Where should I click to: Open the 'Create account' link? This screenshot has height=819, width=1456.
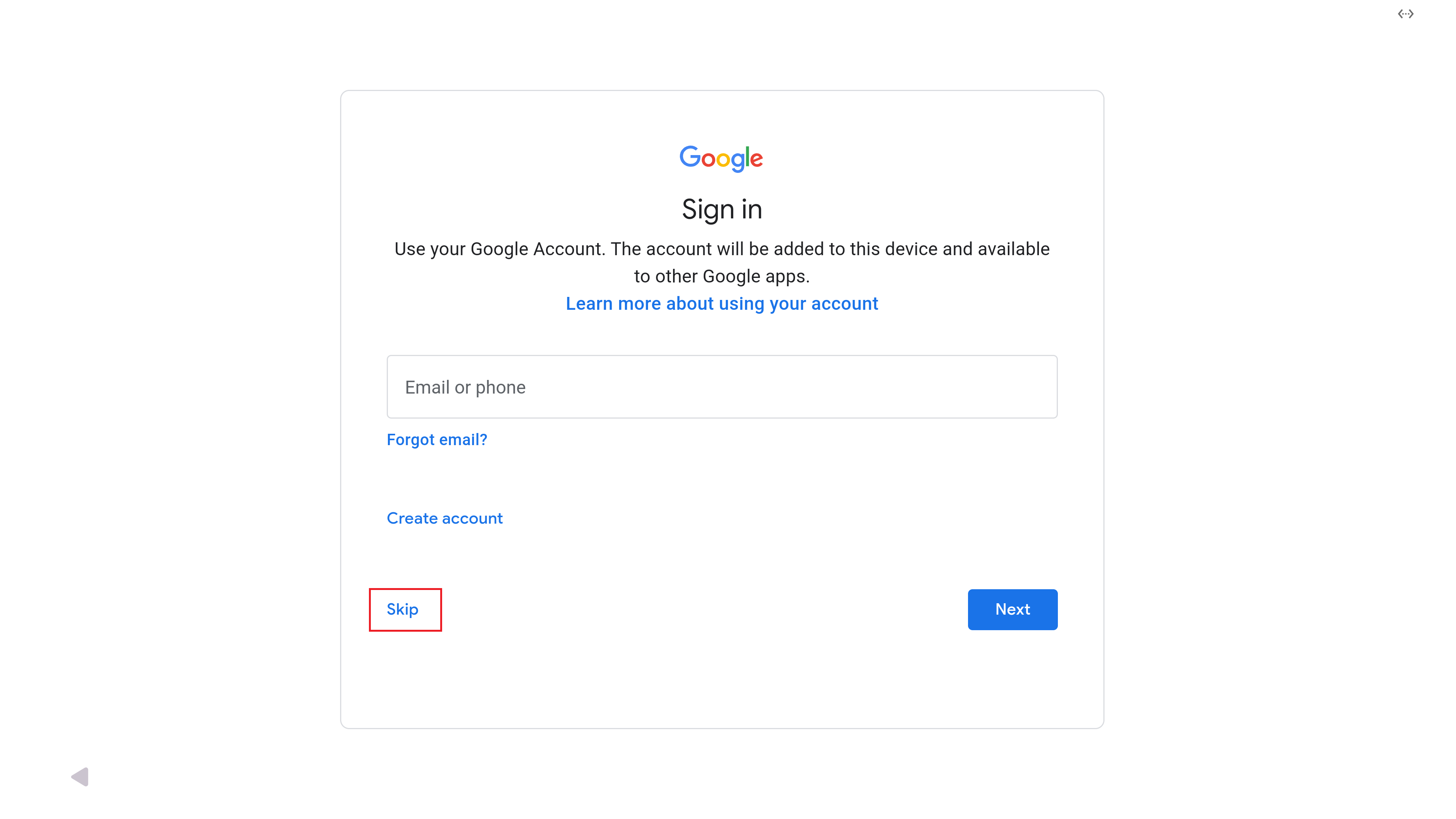point(444,518)
